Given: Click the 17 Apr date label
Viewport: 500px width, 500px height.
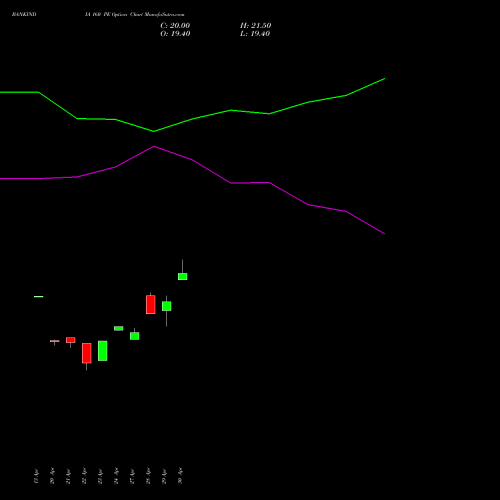Looking at the screenshot, I should pos(36,476).
